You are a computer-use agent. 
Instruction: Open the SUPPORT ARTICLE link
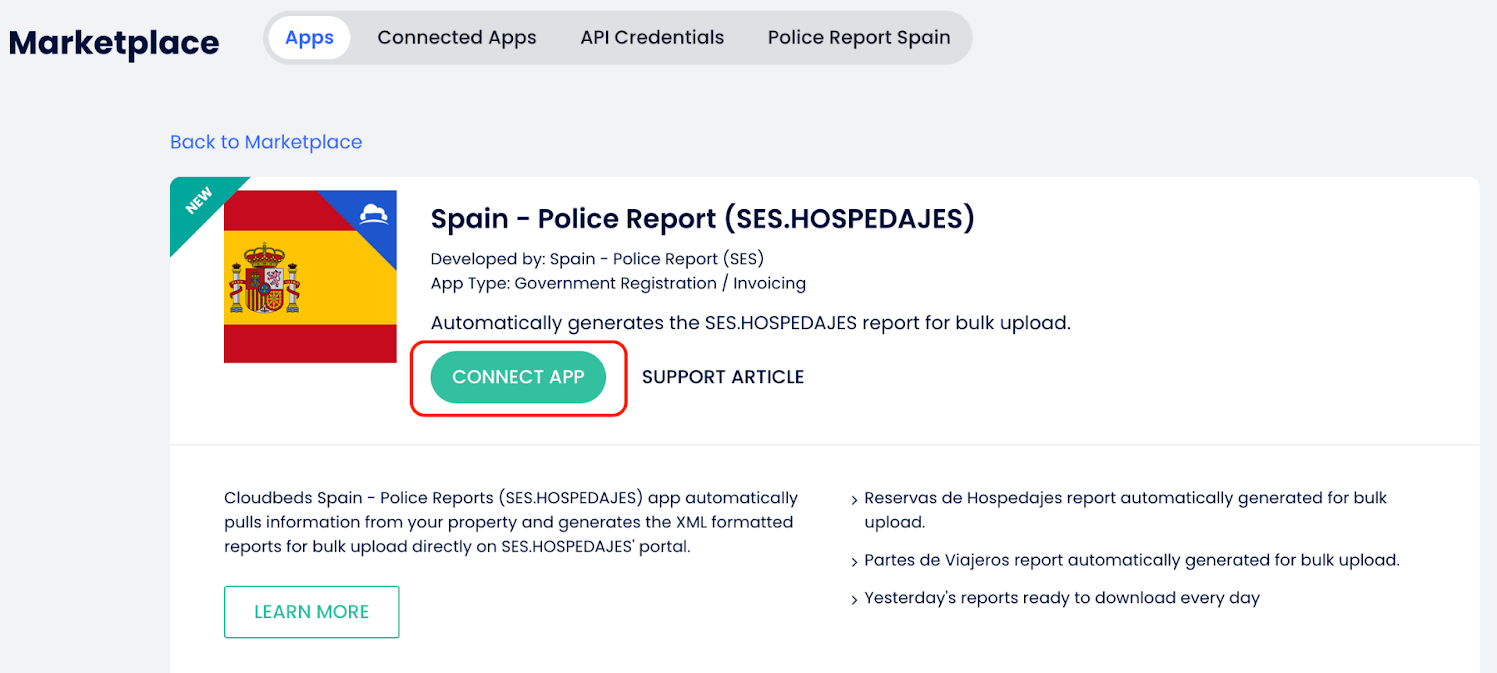(x=723, y=377)
